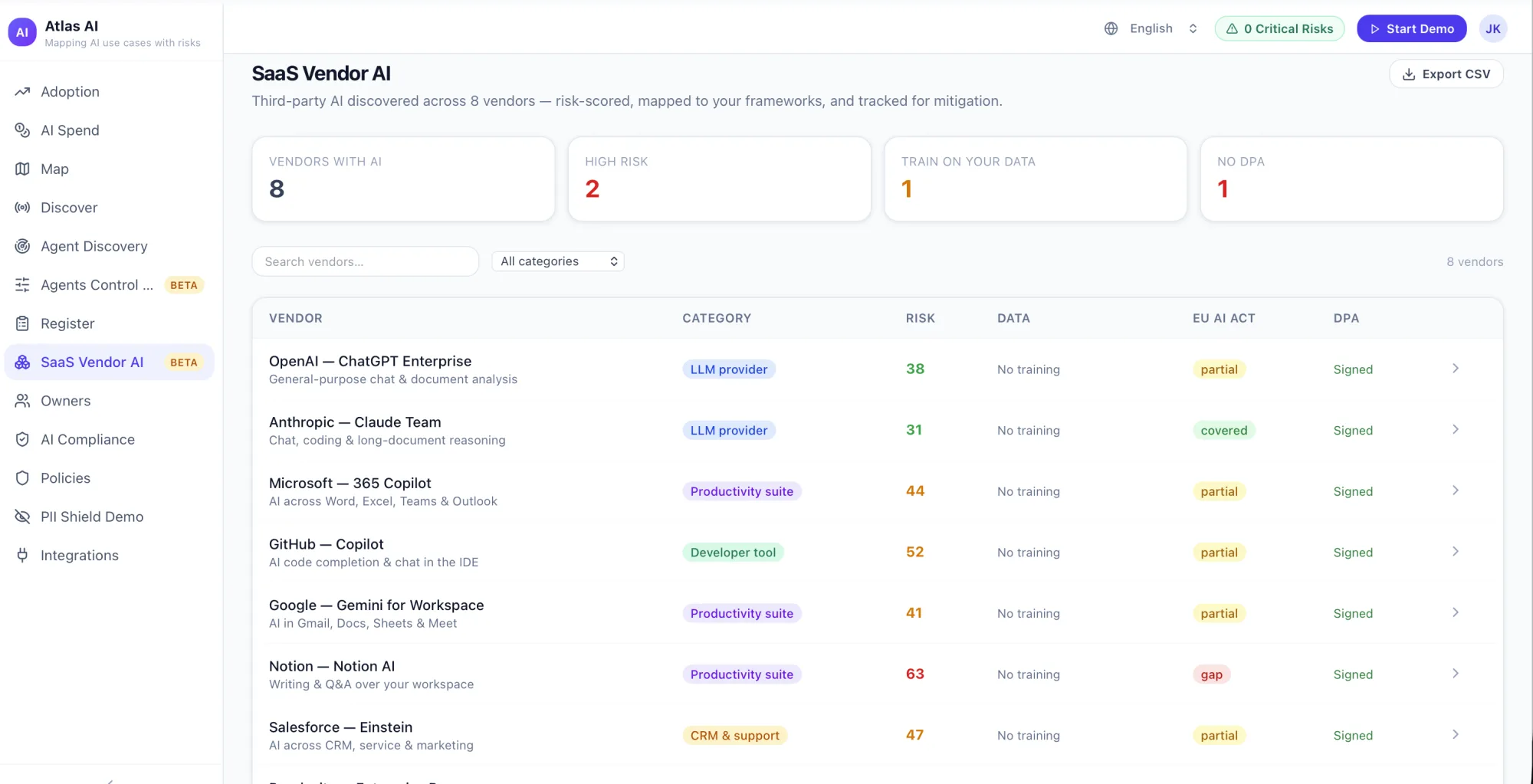Click the Agent Discovery target icon
The height and width of the screenshot is (784, 1533).
(22, 246)
